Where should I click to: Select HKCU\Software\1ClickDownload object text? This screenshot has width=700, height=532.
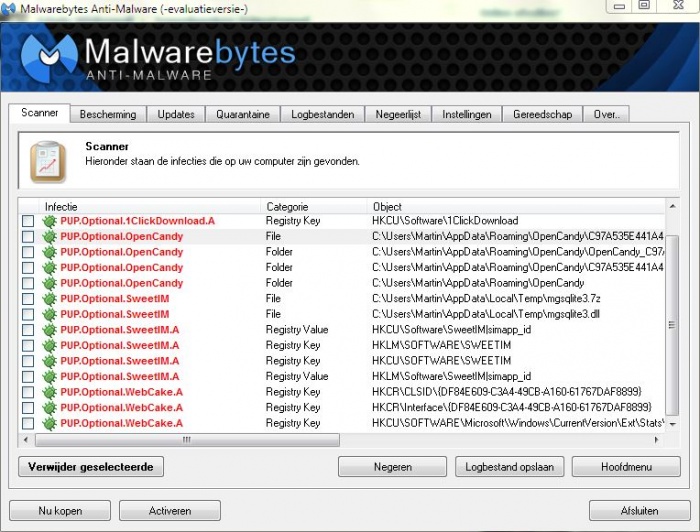coord(445,221)
